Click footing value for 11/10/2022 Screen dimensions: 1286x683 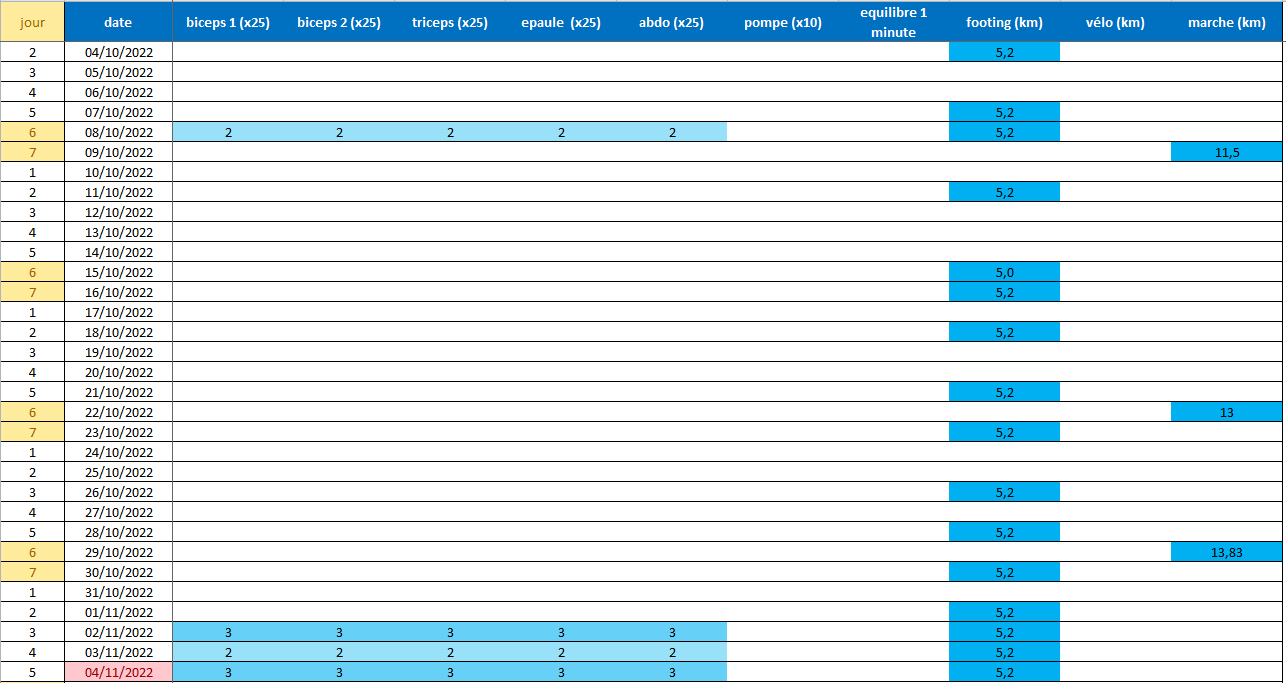pos(1005,192)
